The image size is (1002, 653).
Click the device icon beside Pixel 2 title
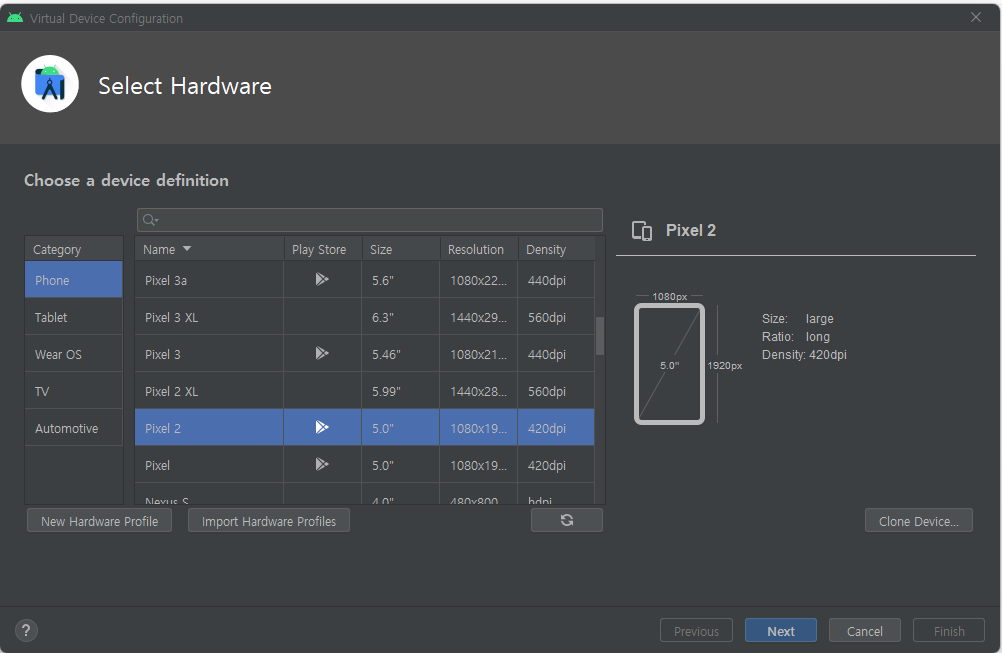[642, 231]
